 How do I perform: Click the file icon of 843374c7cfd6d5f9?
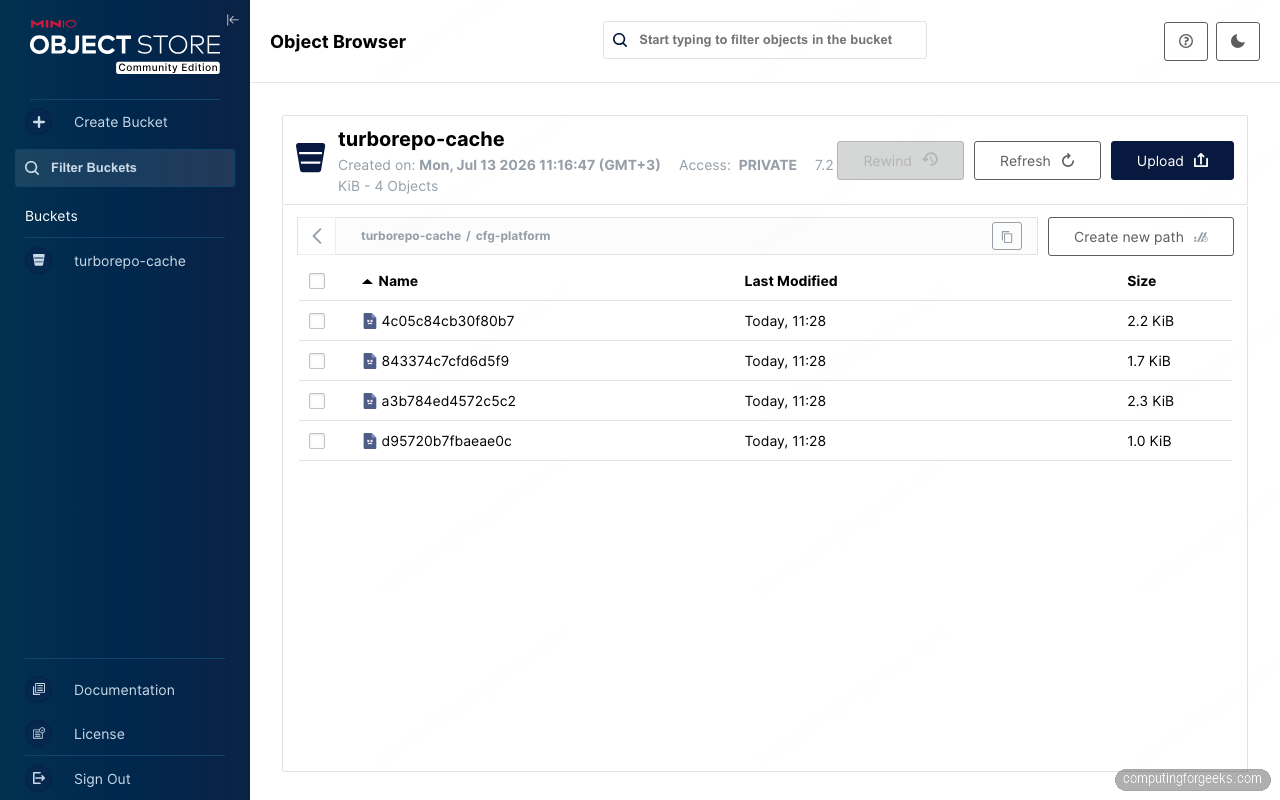click(369, 361)
